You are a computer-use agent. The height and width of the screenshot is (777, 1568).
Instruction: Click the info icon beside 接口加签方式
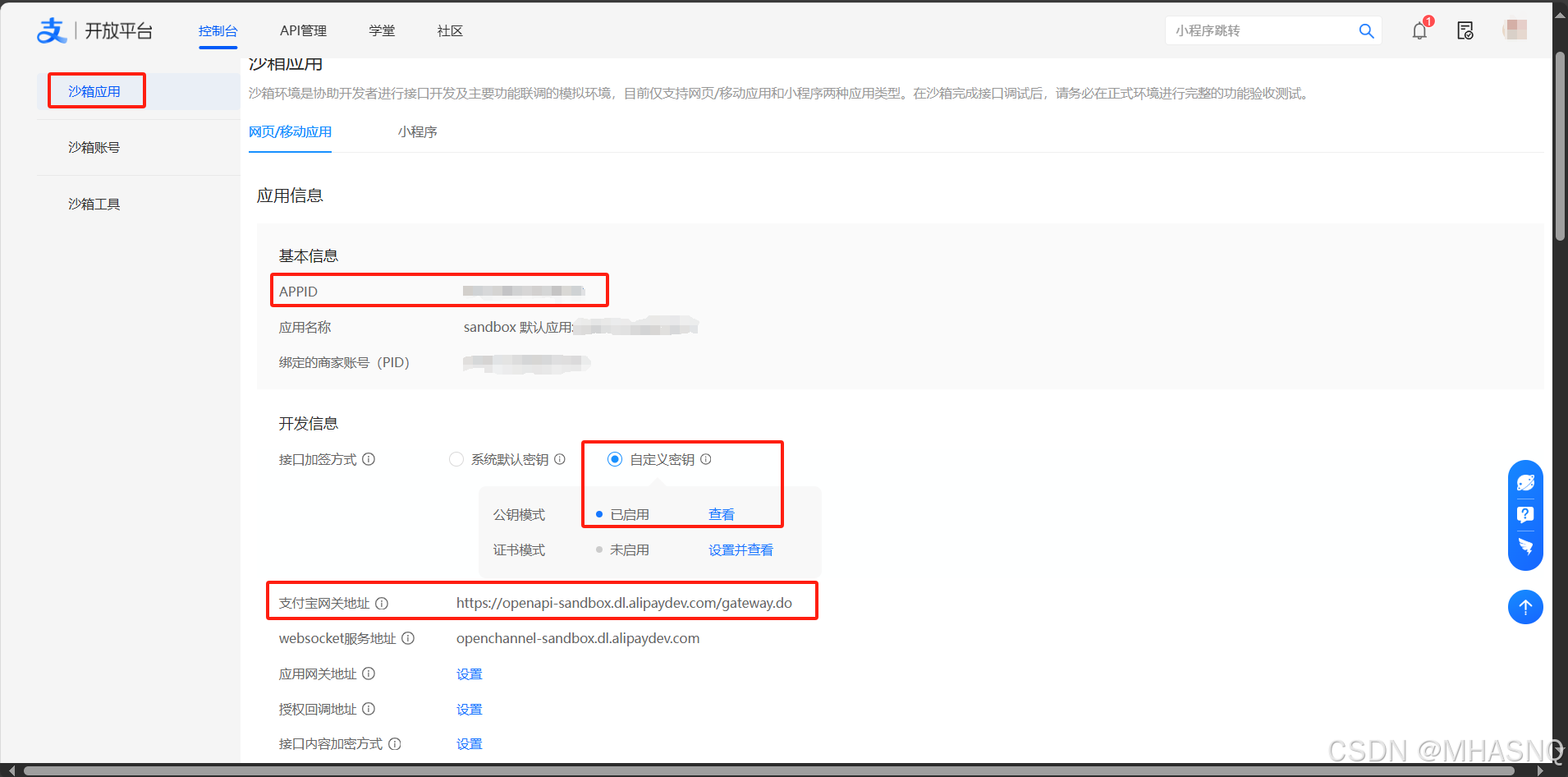[369, 459]
